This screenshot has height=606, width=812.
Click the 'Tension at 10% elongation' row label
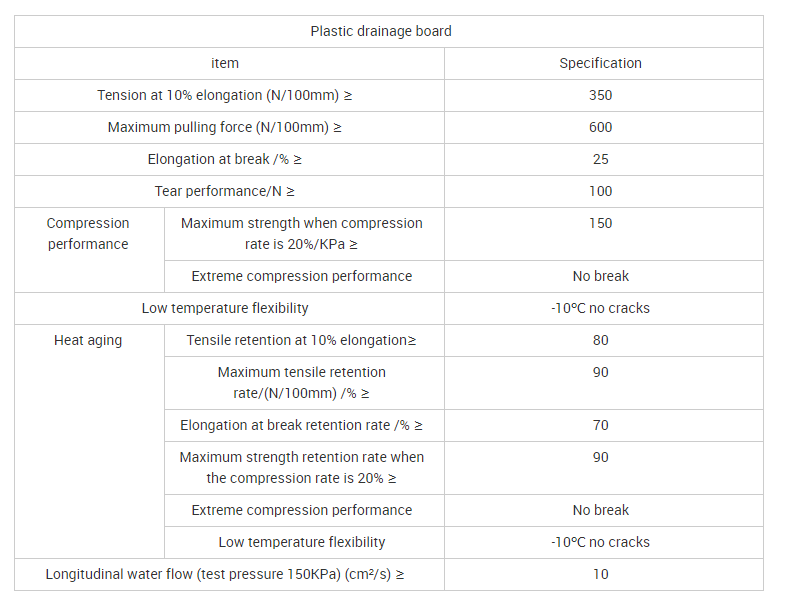click(x=225, y=95)
